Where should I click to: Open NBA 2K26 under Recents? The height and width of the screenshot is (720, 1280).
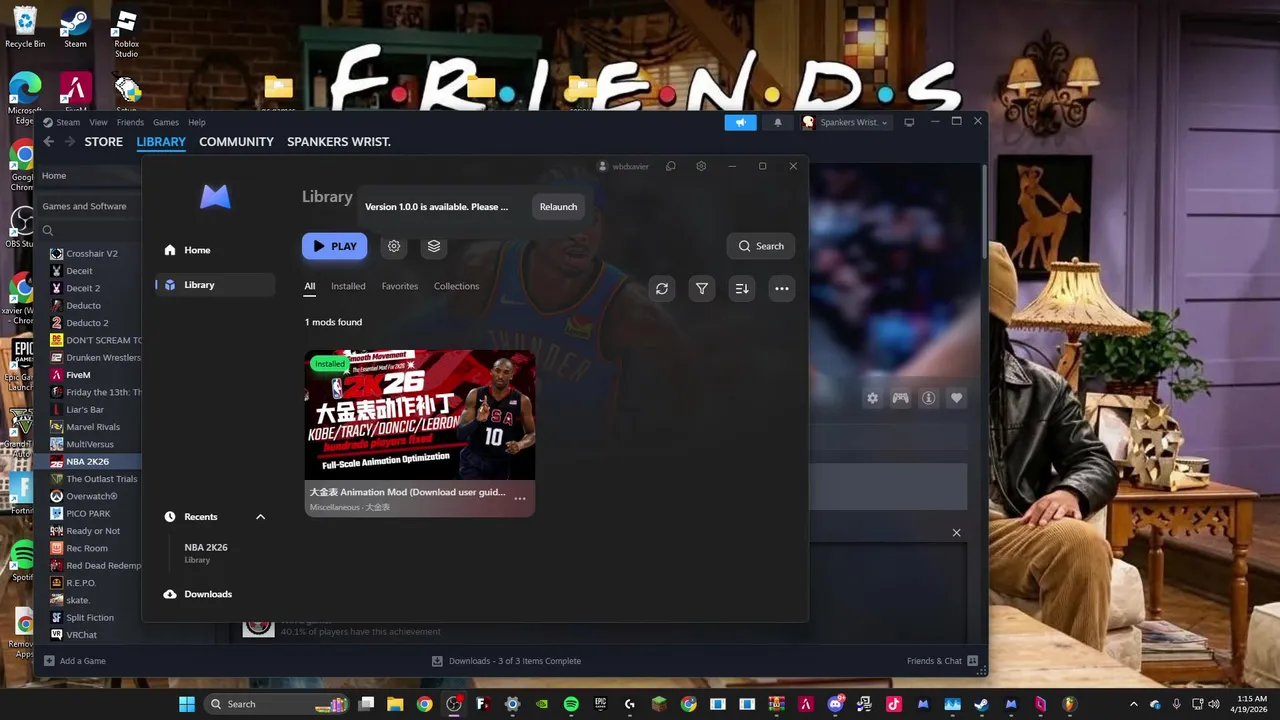click(206, 552)
